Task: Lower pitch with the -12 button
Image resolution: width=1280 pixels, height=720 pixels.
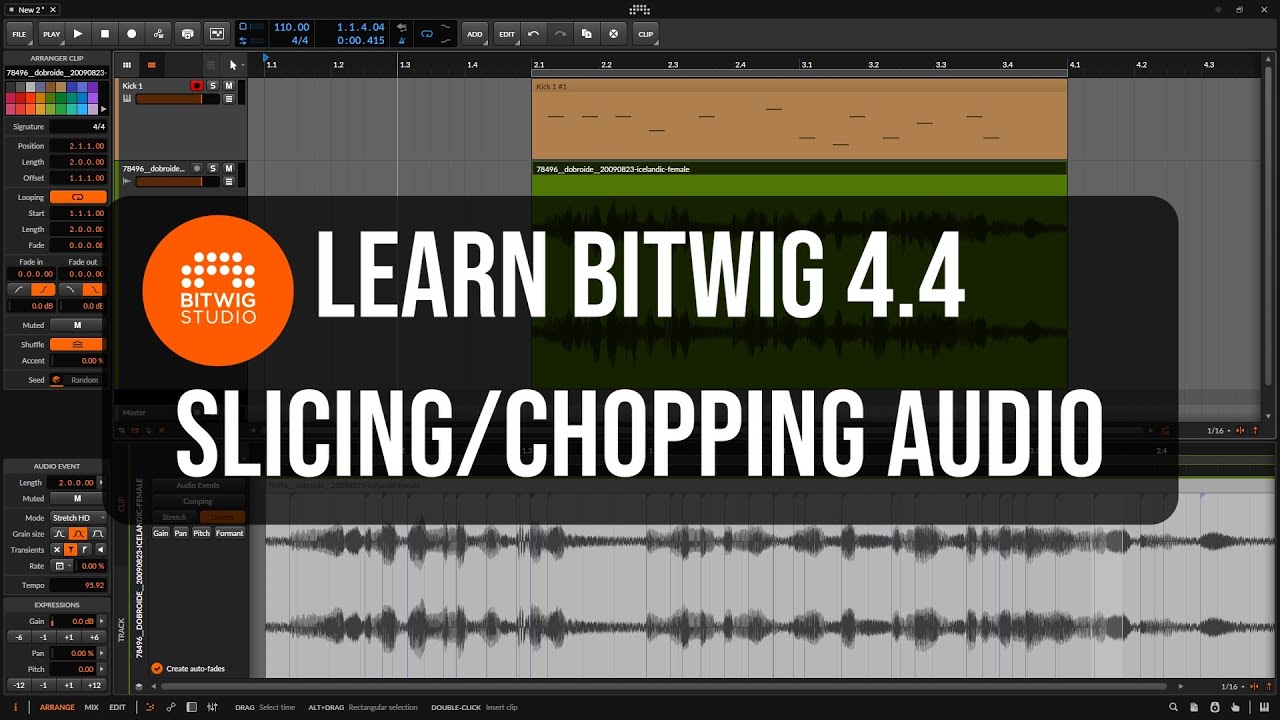Action: [x=18, y=685]
